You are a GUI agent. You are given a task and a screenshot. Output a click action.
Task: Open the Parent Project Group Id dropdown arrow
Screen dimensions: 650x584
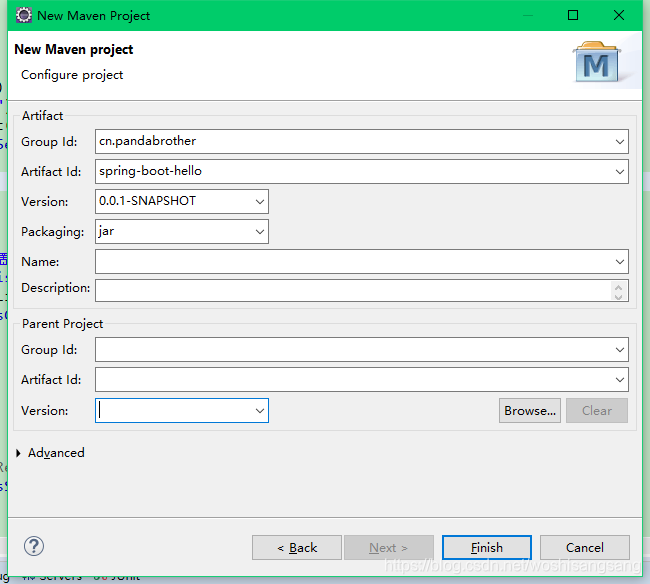coord(619,350)
